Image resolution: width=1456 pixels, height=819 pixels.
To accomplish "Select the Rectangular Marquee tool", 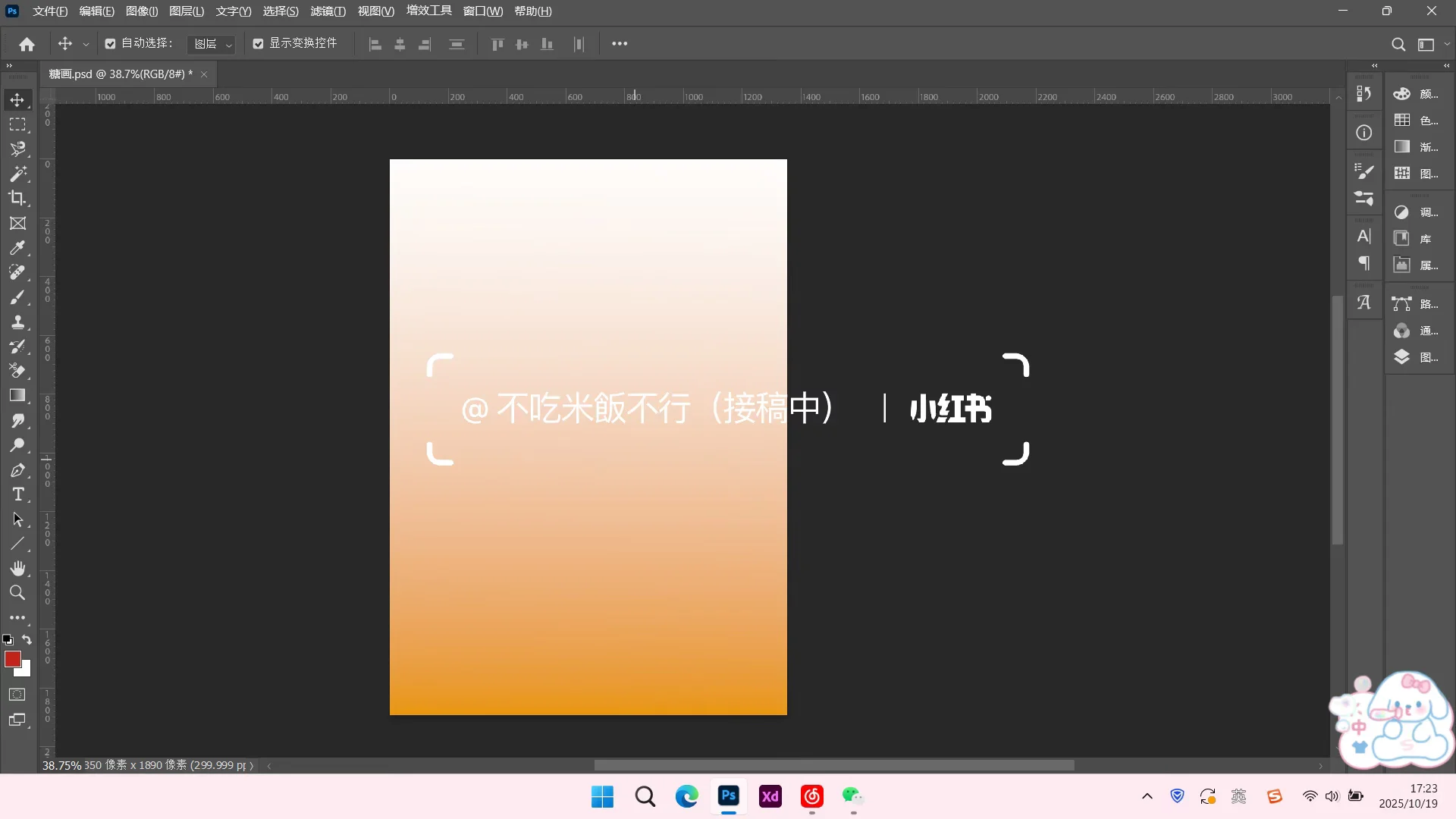I will 18,124.
